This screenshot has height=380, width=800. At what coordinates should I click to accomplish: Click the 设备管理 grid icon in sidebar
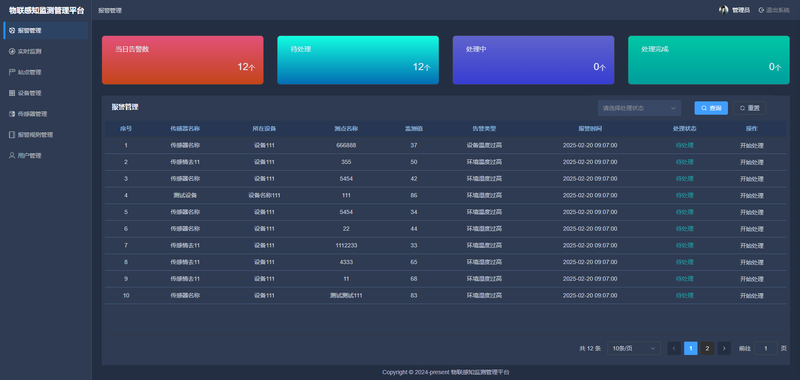12,93
